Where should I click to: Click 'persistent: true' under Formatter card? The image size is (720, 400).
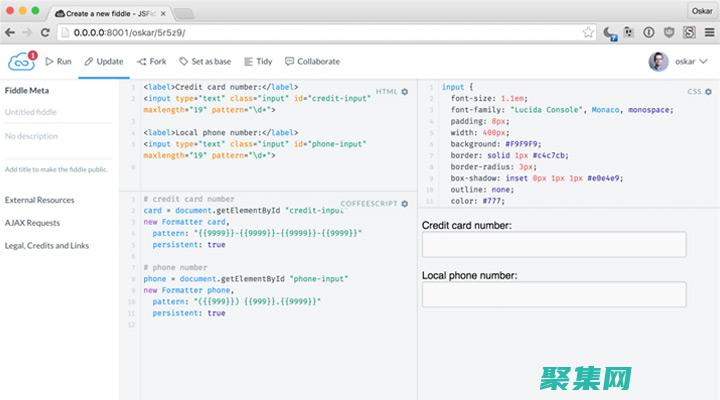click(189, 245)
